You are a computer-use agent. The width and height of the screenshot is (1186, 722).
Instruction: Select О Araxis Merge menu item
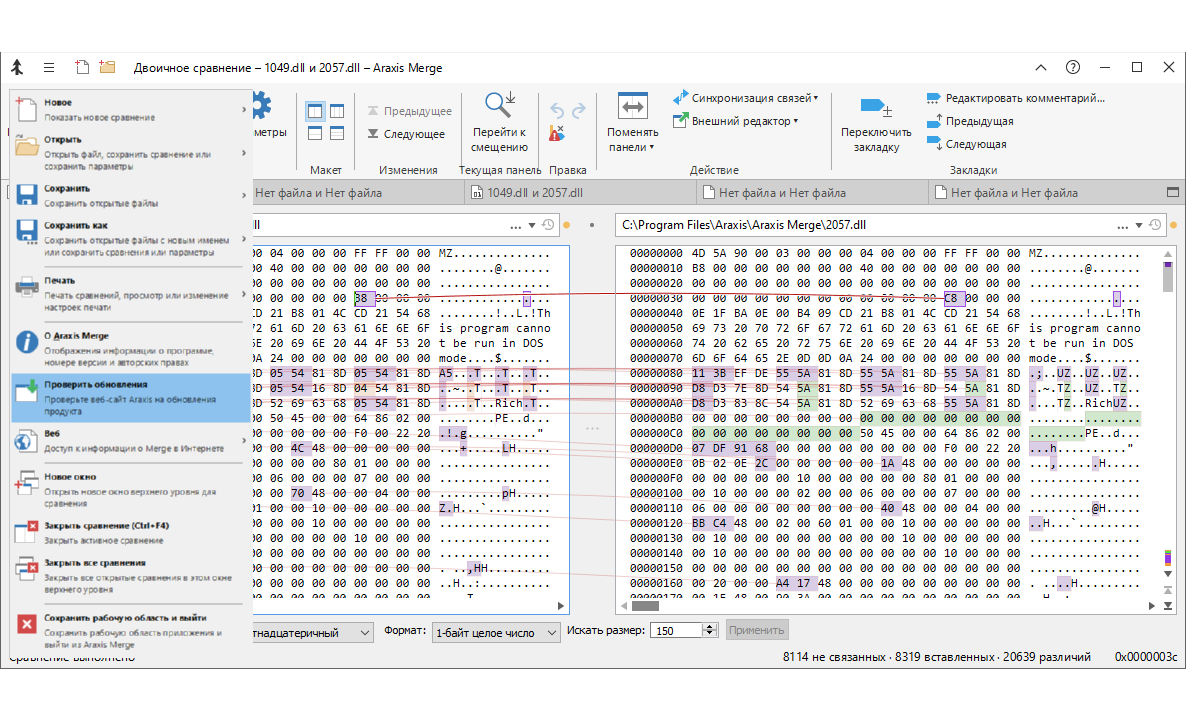130,349
